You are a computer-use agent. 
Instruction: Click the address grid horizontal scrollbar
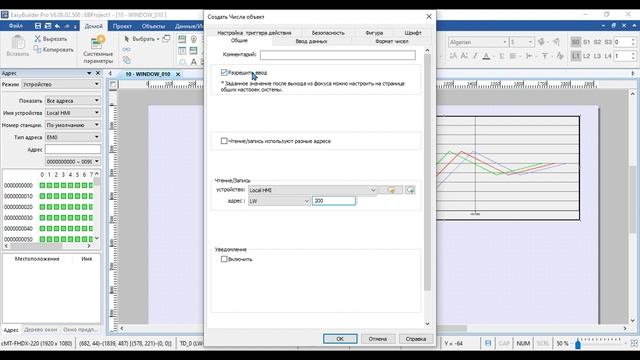click(36, 246)
